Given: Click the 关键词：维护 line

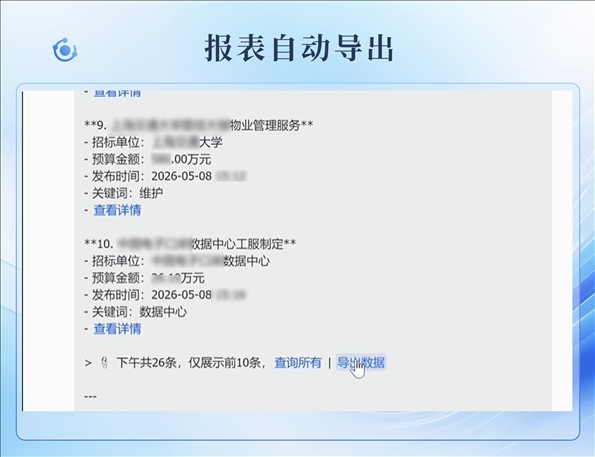Looking at the screenshot, I should tap(124, 193).
